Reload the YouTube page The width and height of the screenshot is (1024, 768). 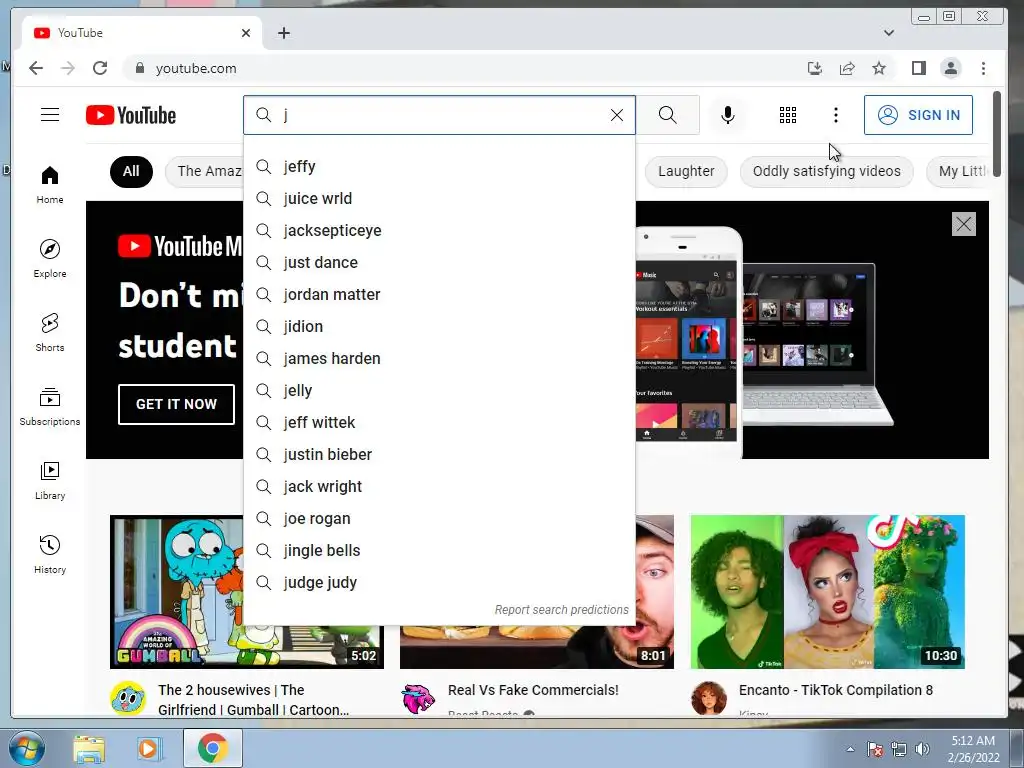pos(100,68)
